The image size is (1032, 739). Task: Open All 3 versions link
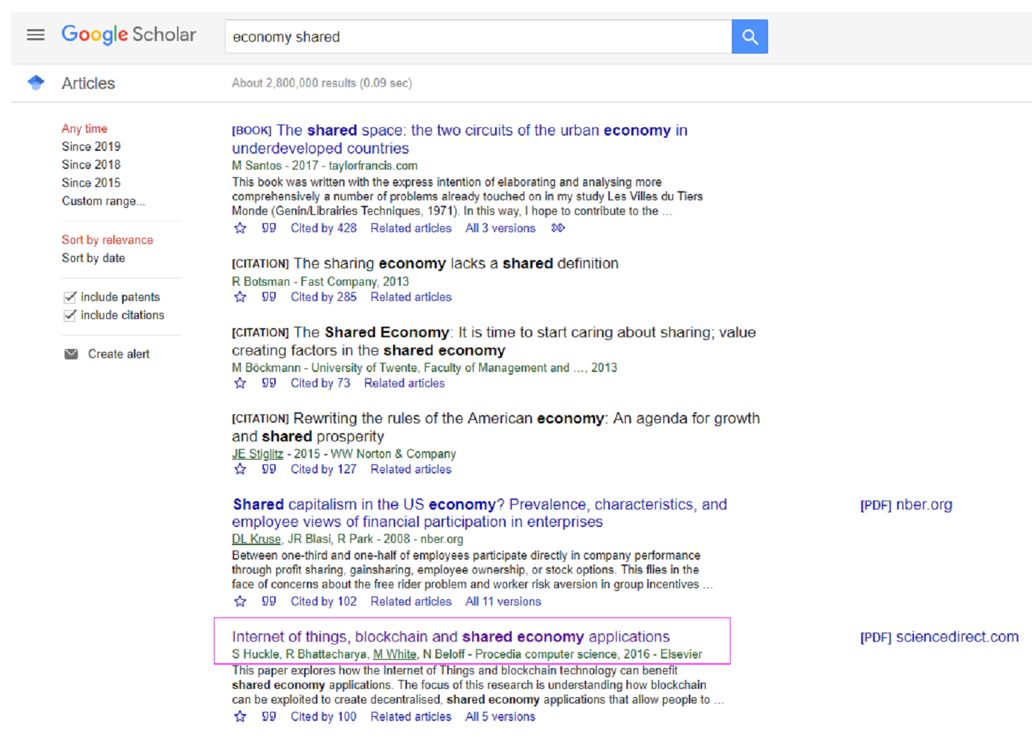coord(500,228)
